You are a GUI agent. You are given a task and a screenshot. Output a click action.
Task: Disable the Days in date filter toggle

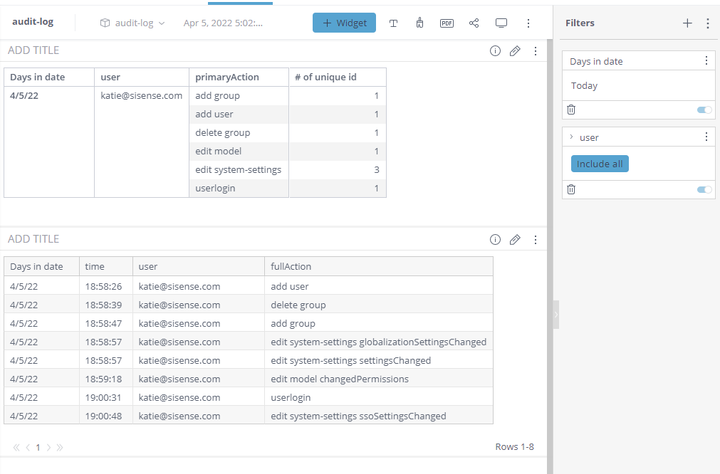pos(705,110)
